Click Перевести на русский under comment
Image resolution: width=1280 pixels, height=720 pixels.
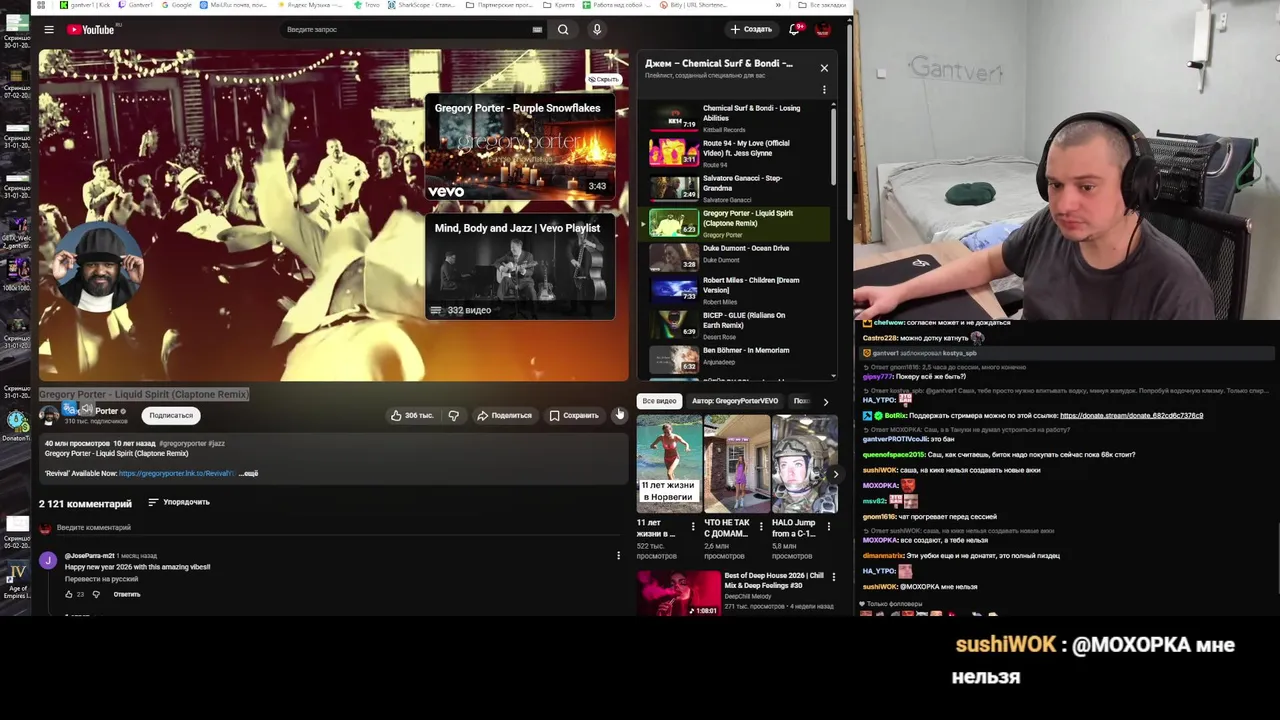[x=101, y=579]
